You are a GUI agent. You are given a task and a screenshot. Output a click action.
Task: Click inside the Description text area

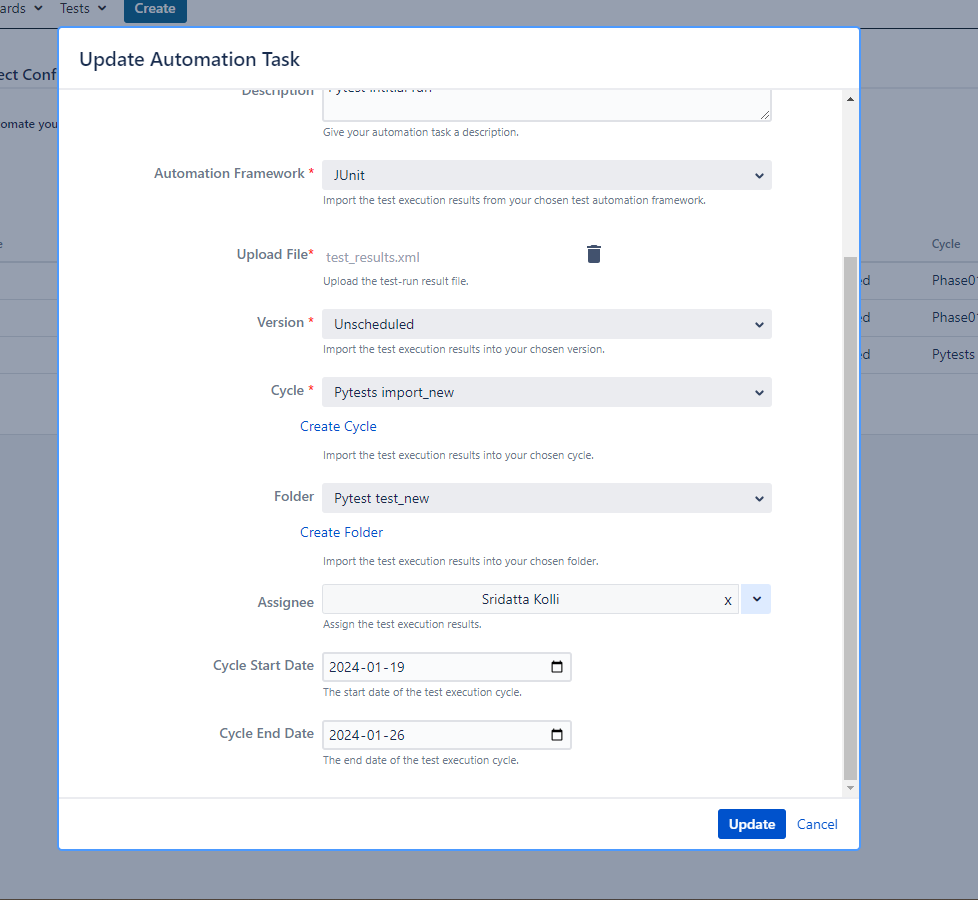point(546,103)
